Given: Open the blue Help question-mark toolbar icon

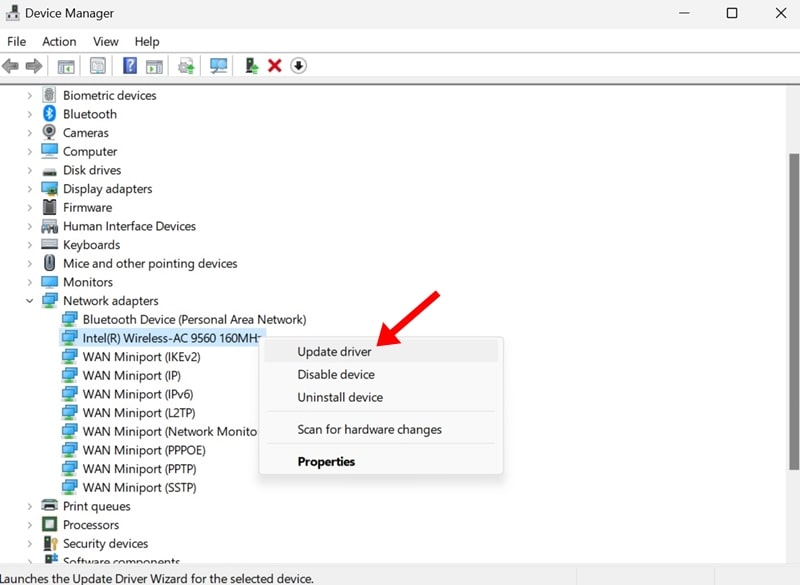Looking at the screenshot, I should coord(130,66).
